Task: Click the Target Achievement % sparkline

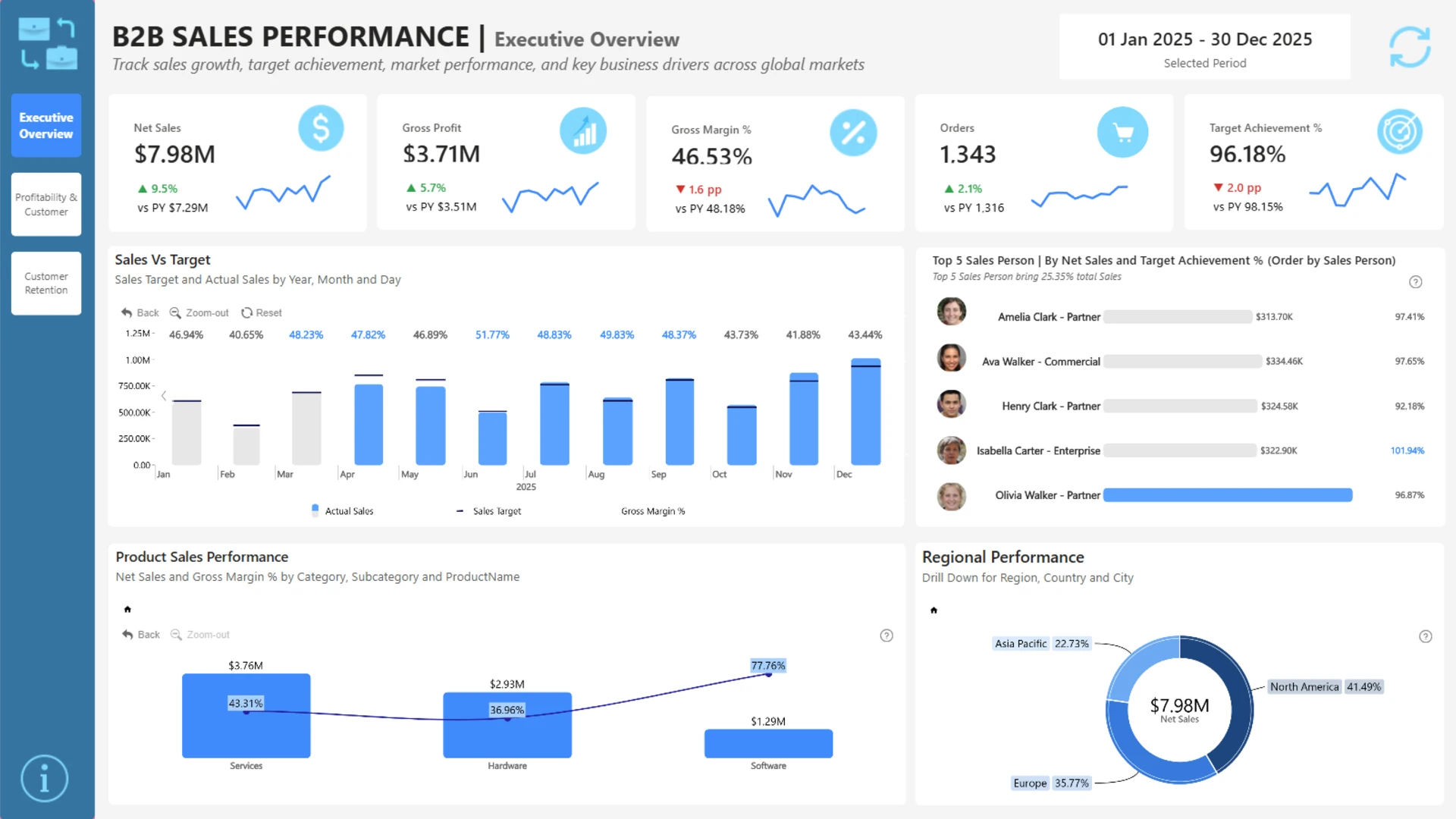Action: (x=1357, y=190)
